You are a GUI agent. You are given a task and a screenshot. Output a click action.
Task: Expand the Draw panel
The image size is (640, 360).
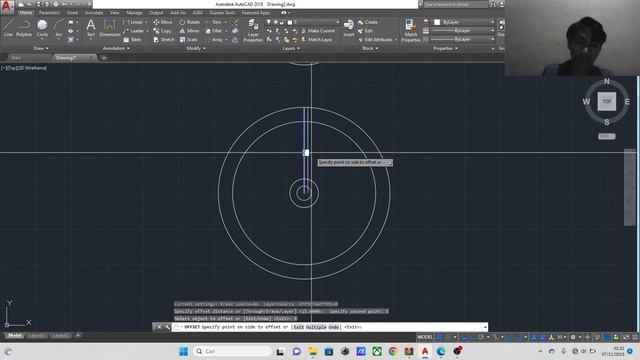click(x=41, y=49)
